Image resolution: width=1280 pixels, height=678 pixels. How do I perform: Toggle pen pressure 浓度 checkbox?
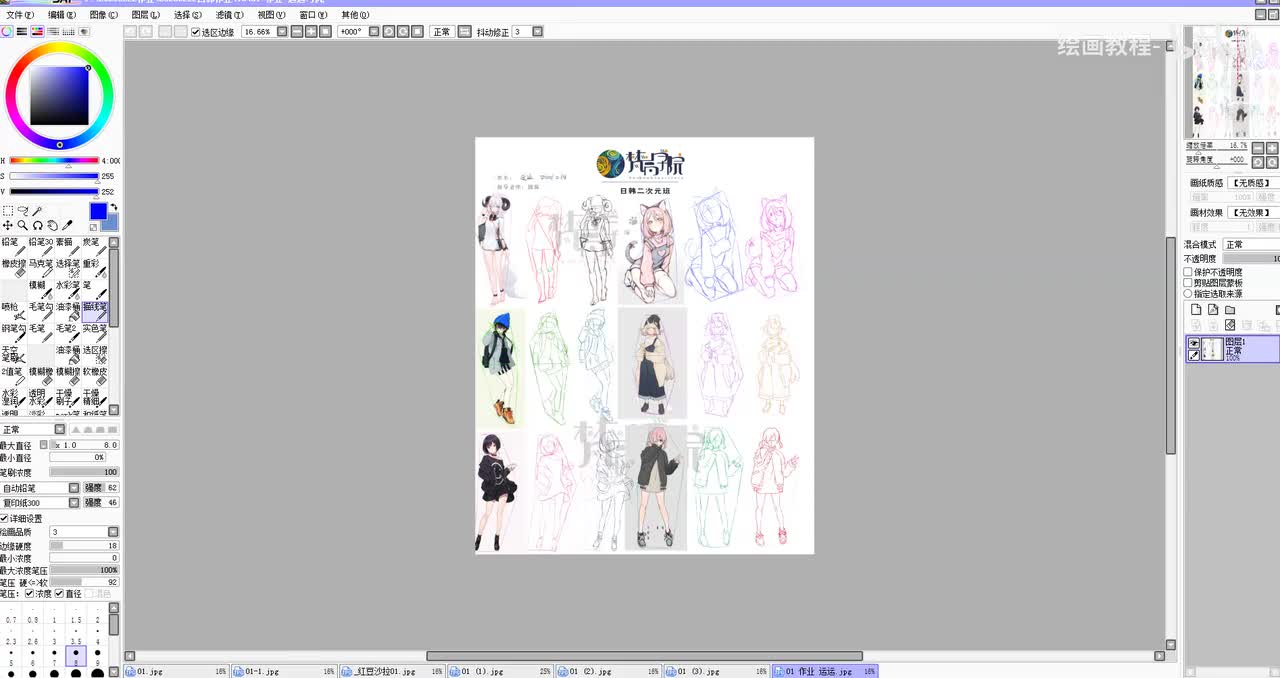[x=29, y=593]
